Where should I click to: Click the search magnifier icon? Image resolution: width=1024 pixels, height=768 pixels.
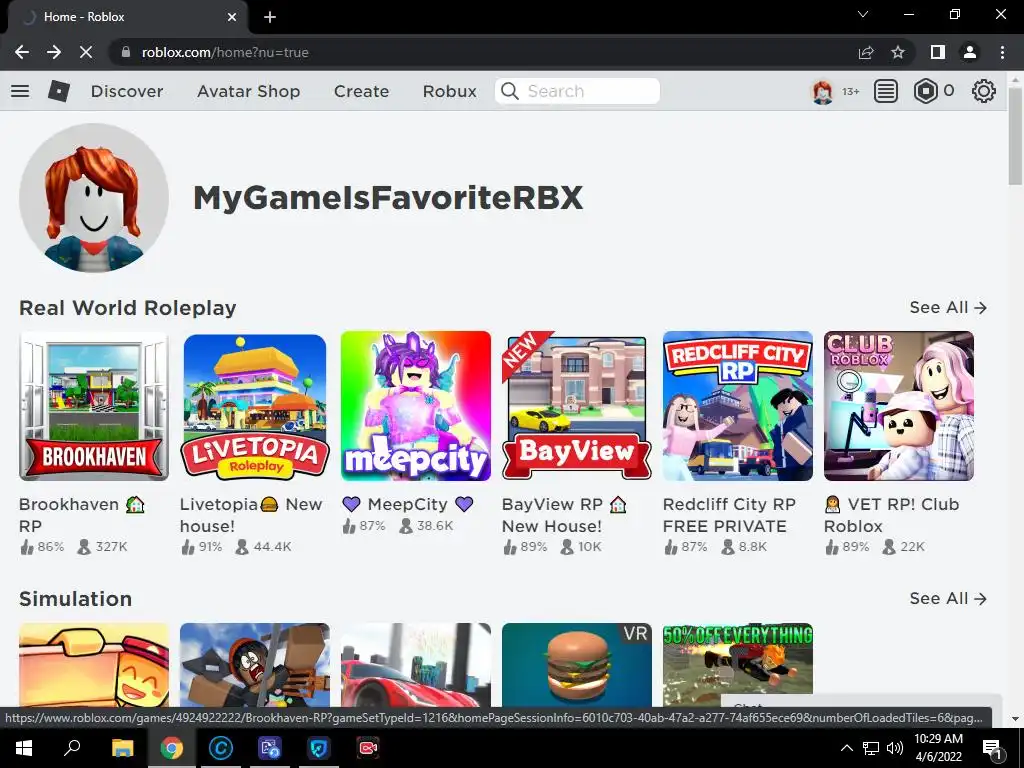coord(510,91)
